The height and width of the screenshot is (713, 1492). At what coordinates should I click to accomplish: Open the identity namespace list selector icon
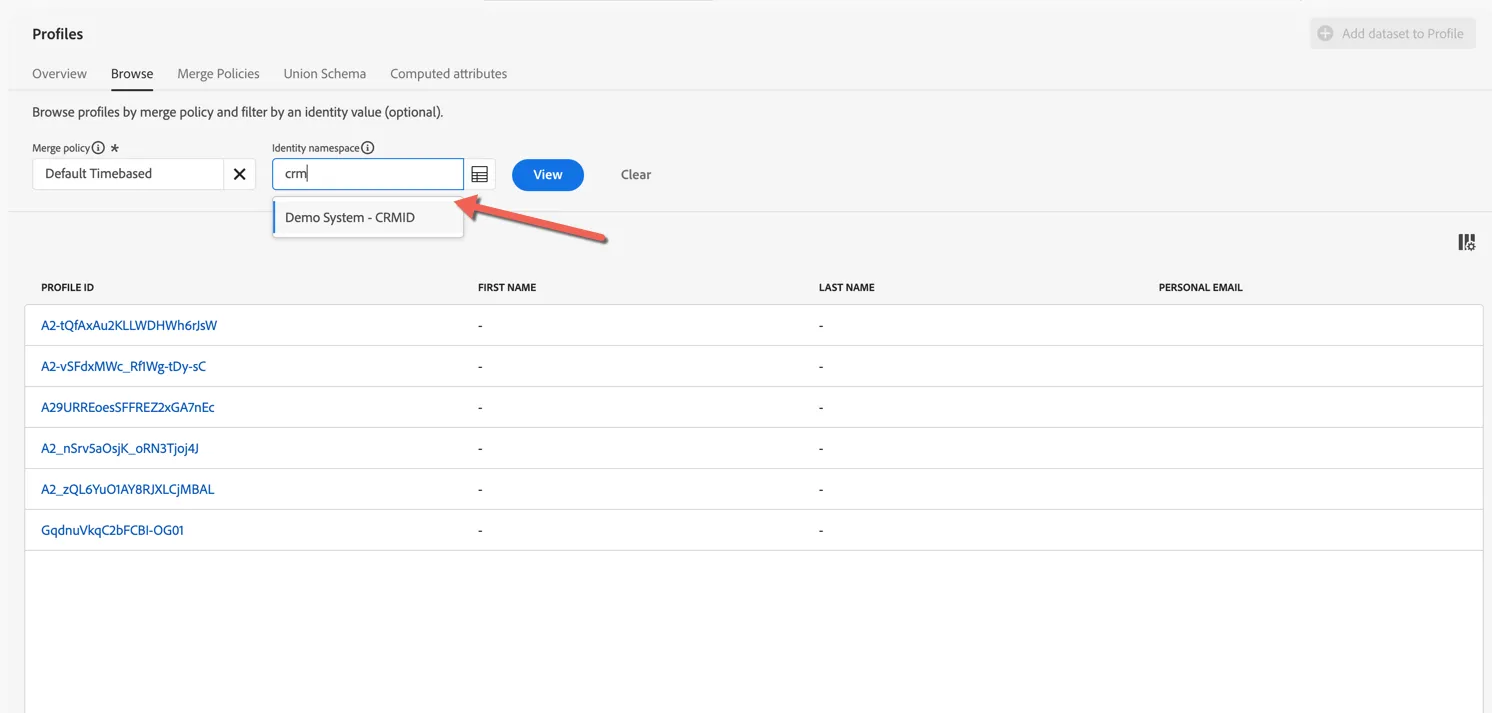480,174
